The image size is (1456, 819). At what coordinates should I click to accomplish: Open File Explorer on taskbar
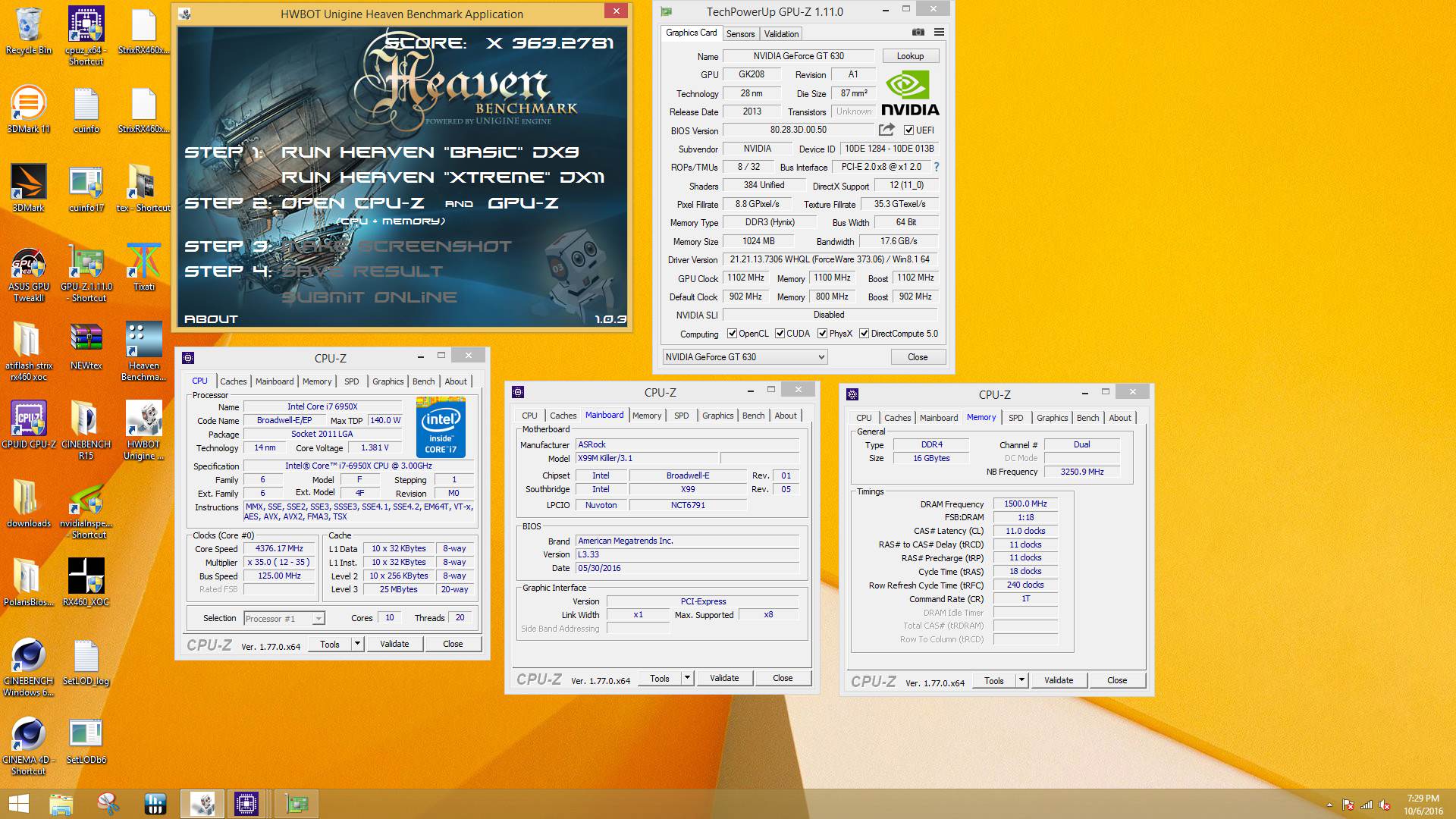(61, 804)
